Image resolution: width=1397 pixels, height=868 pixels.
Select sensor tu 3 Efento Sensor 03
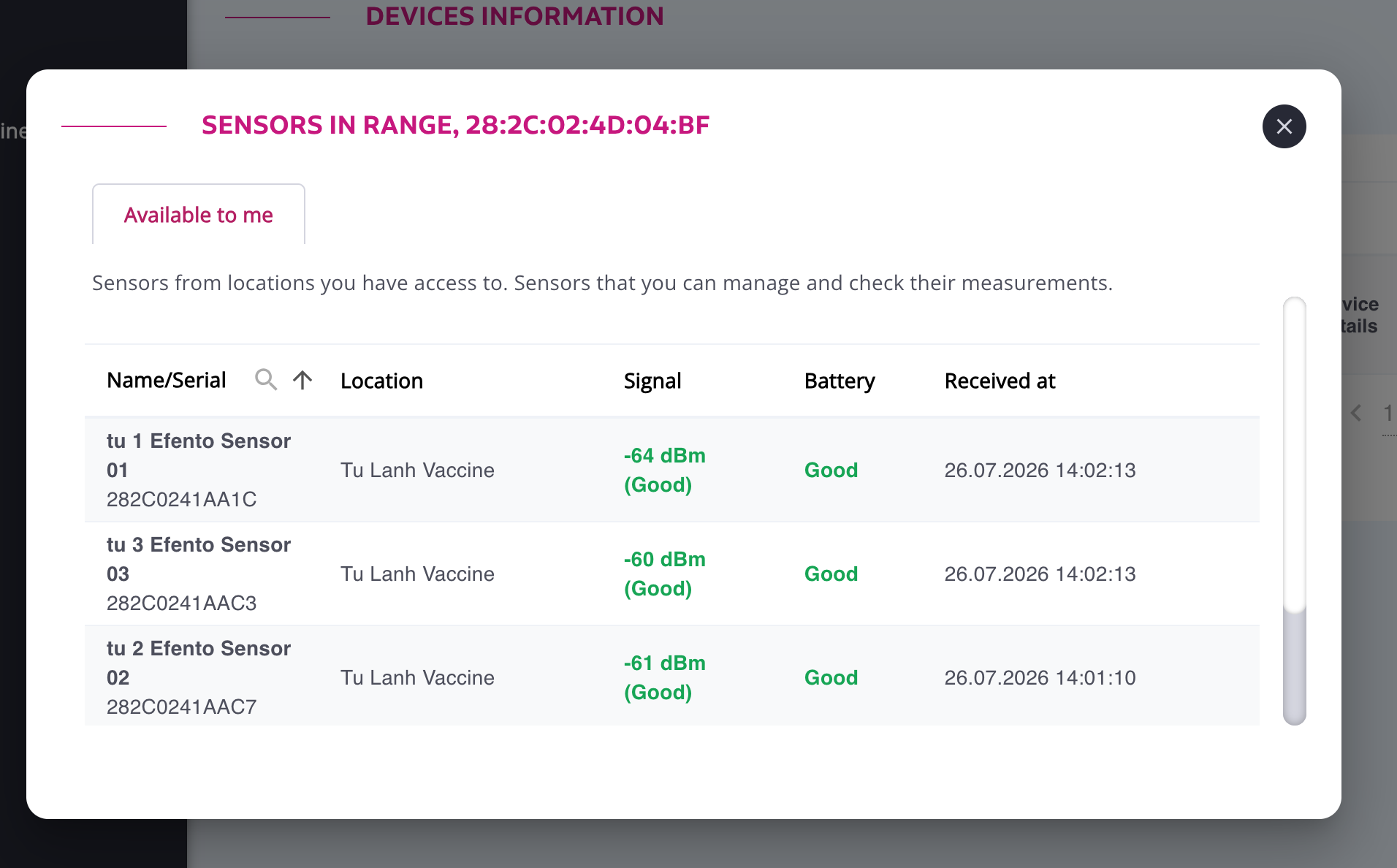tap(199, 559)
